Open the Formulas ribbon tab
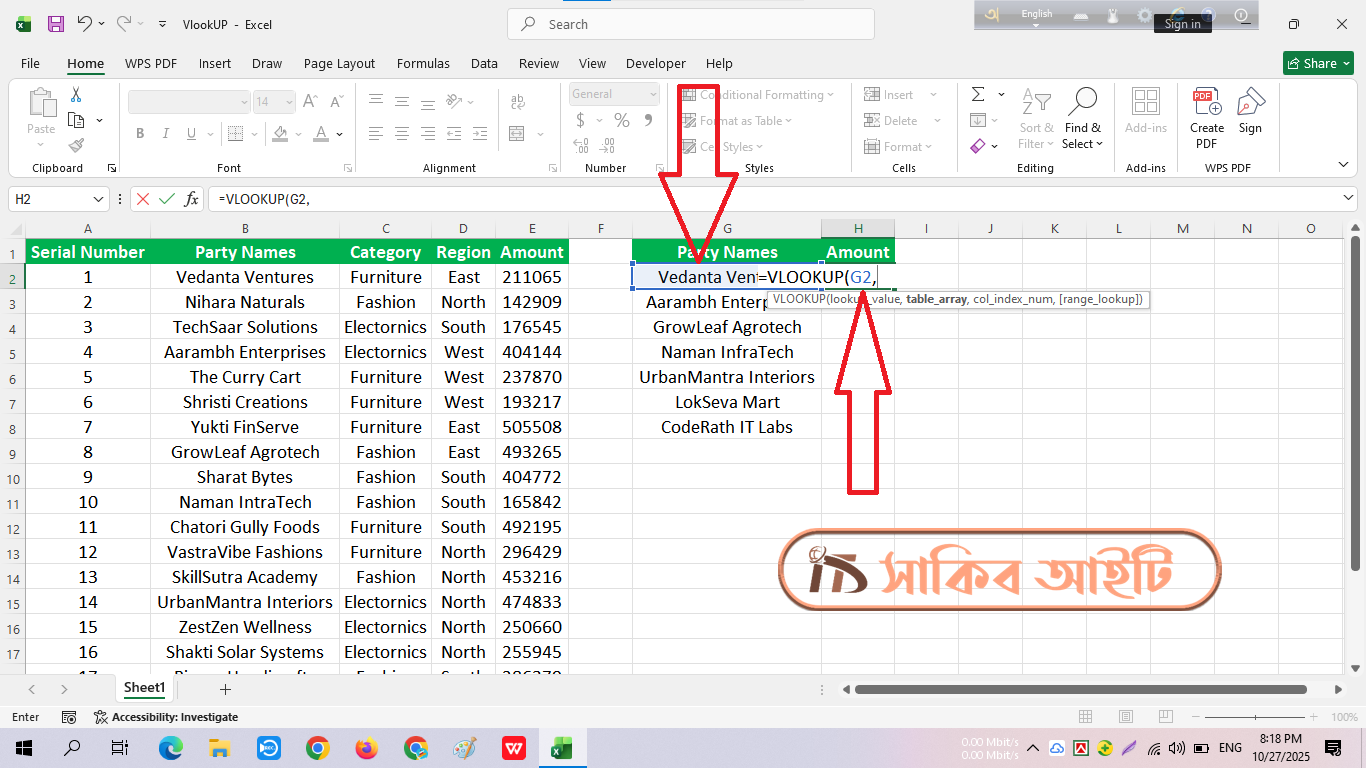This screenshot has height=768, width=1366. coord(423,63)
